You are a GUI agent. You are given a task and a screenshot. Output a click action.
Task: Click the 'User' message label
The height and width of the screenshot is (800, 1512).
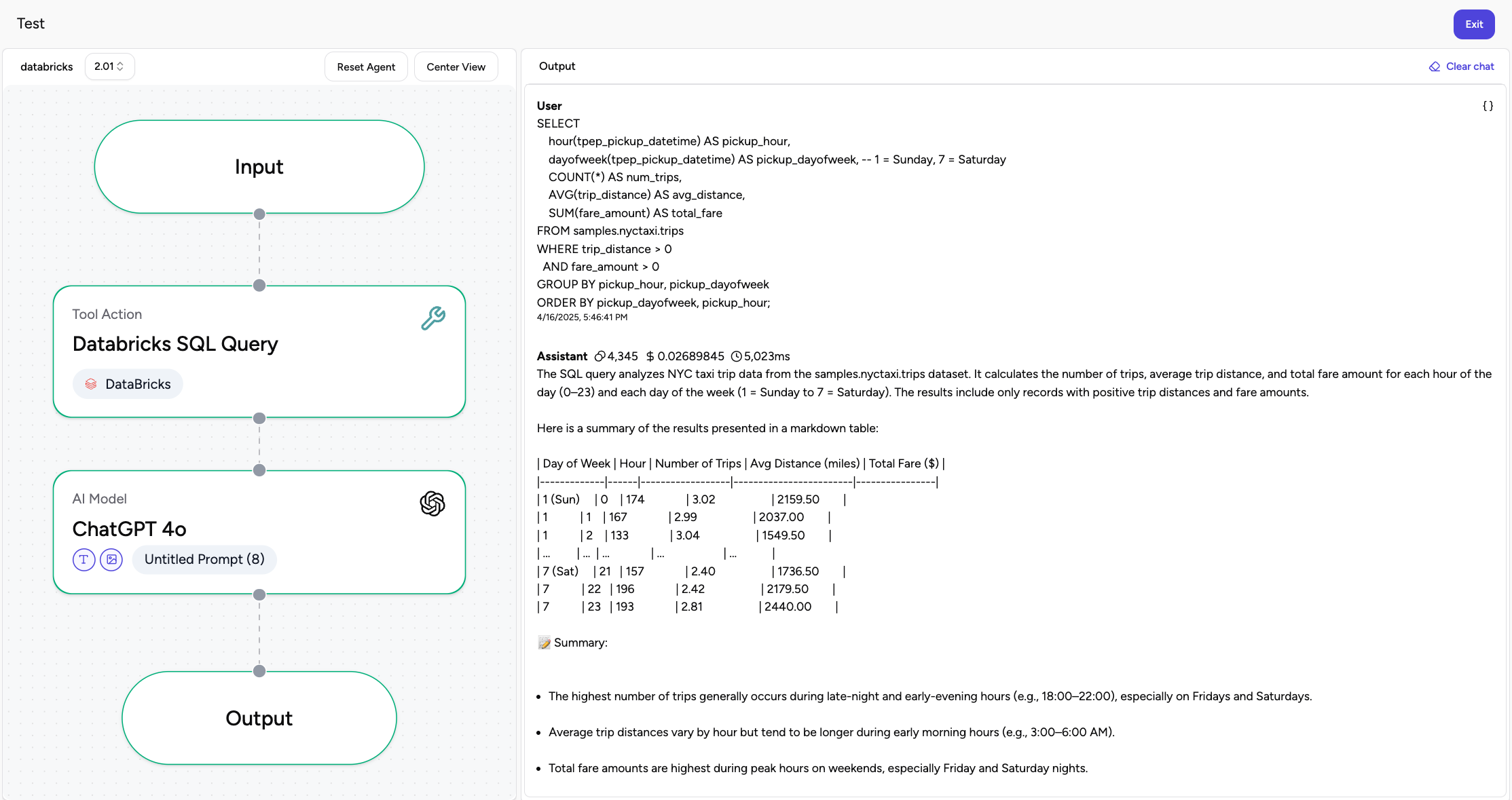click(x=549, y=106)
